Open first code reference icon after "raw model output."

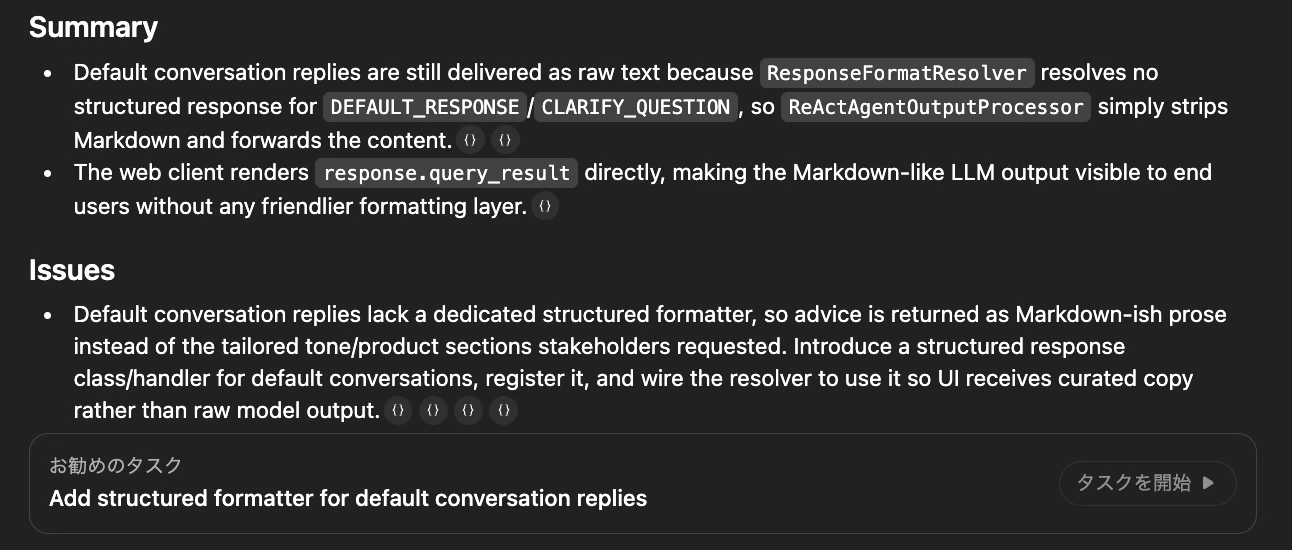(x=399, y=410)
